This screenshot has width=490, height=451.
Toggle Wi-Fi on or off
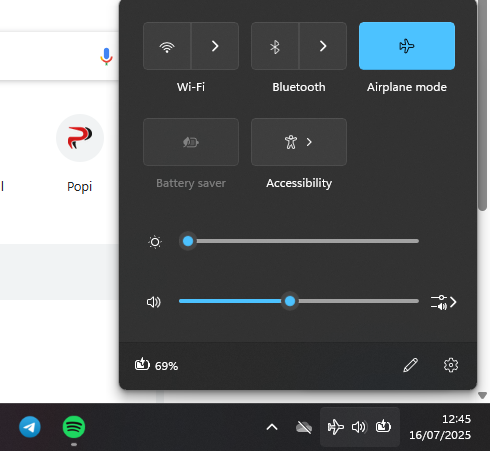click(167, 46)
